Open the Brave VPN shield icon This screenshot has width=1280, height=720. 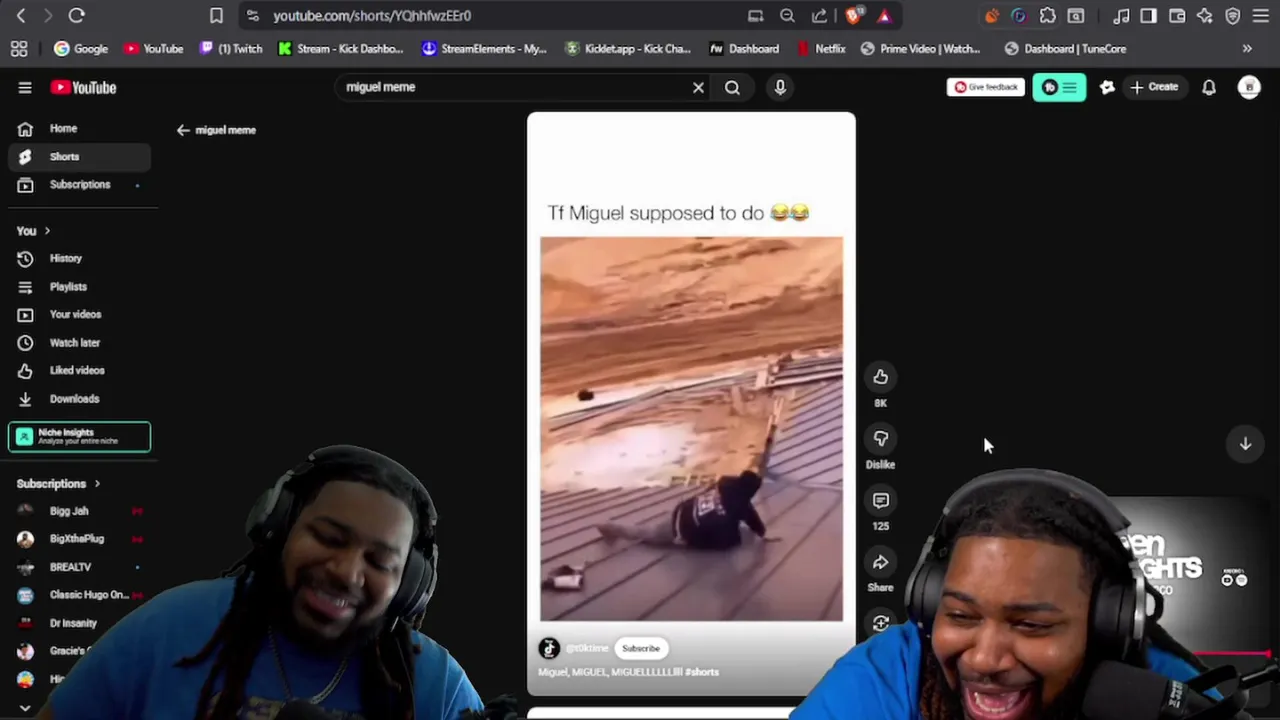pyautogui.click(x=1233, y=15)
